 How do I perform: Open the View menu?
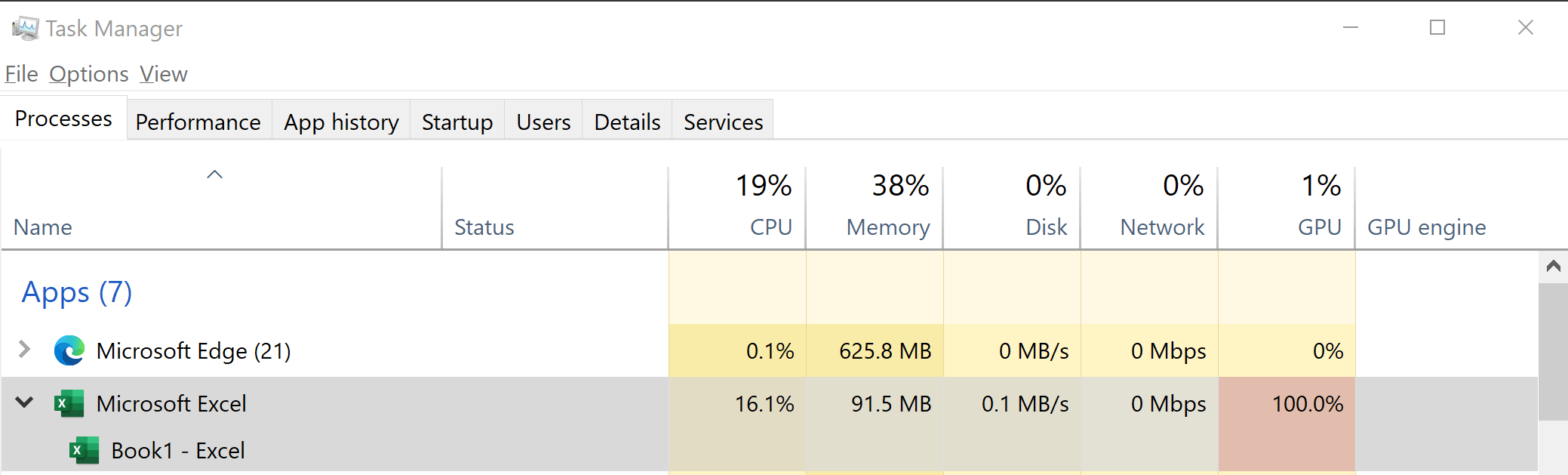(x=163, y=74)
